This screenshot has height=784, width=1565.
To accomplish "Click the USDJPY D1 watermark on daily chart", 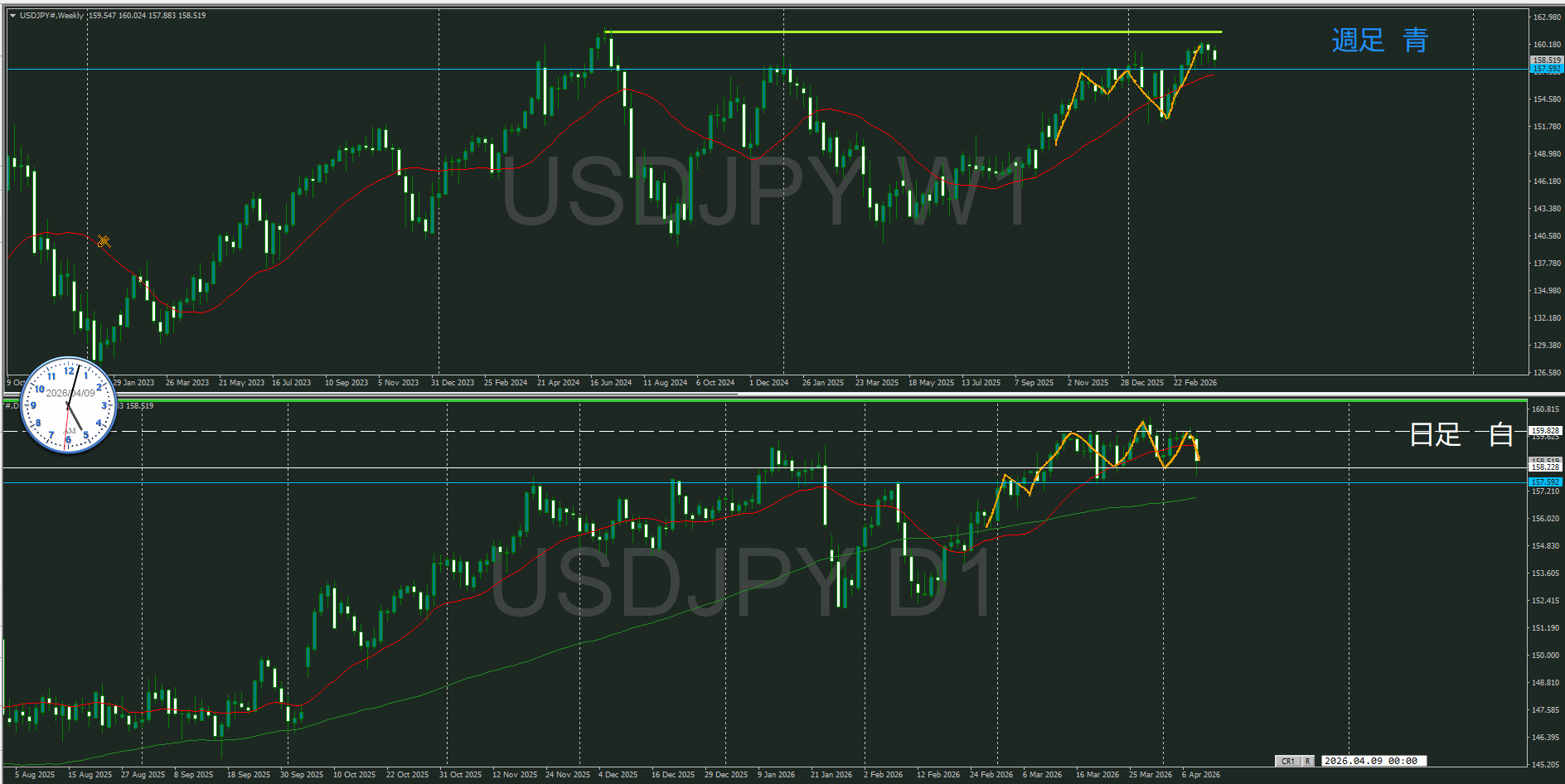I will tap(742, 583).
